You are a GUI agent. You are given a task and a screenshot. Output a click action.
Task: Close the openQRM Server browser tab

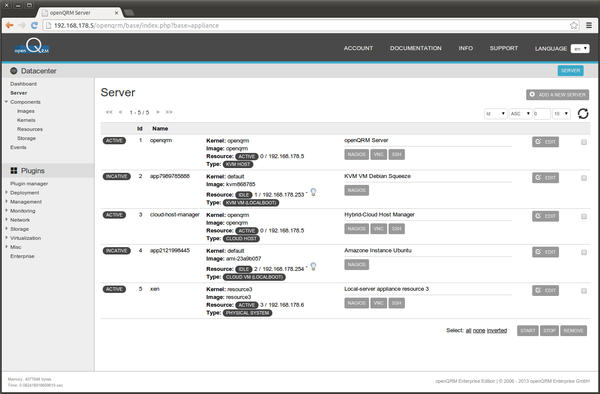point(116,13)
